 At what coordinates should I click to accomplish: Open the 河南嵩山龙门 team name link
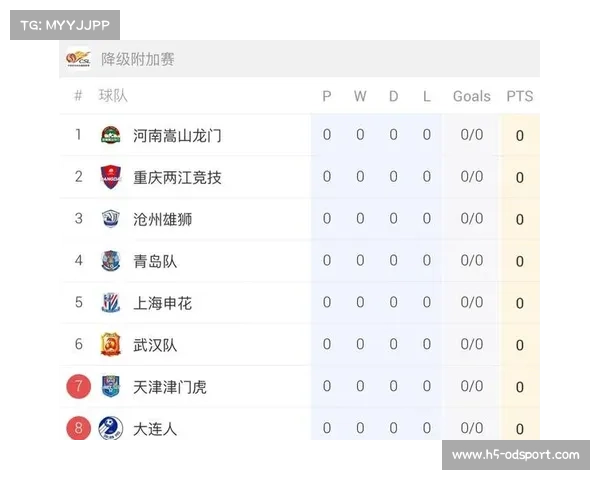point(177,136)
